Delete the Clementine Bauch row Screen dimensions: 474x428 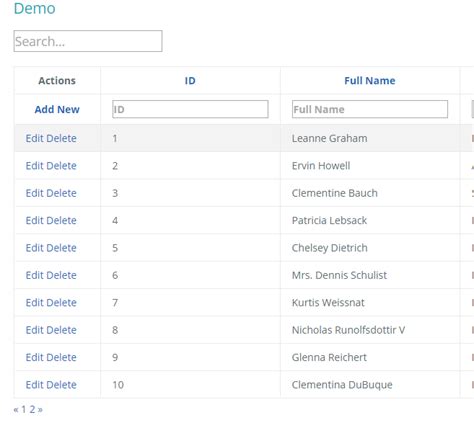click(61, 193)
